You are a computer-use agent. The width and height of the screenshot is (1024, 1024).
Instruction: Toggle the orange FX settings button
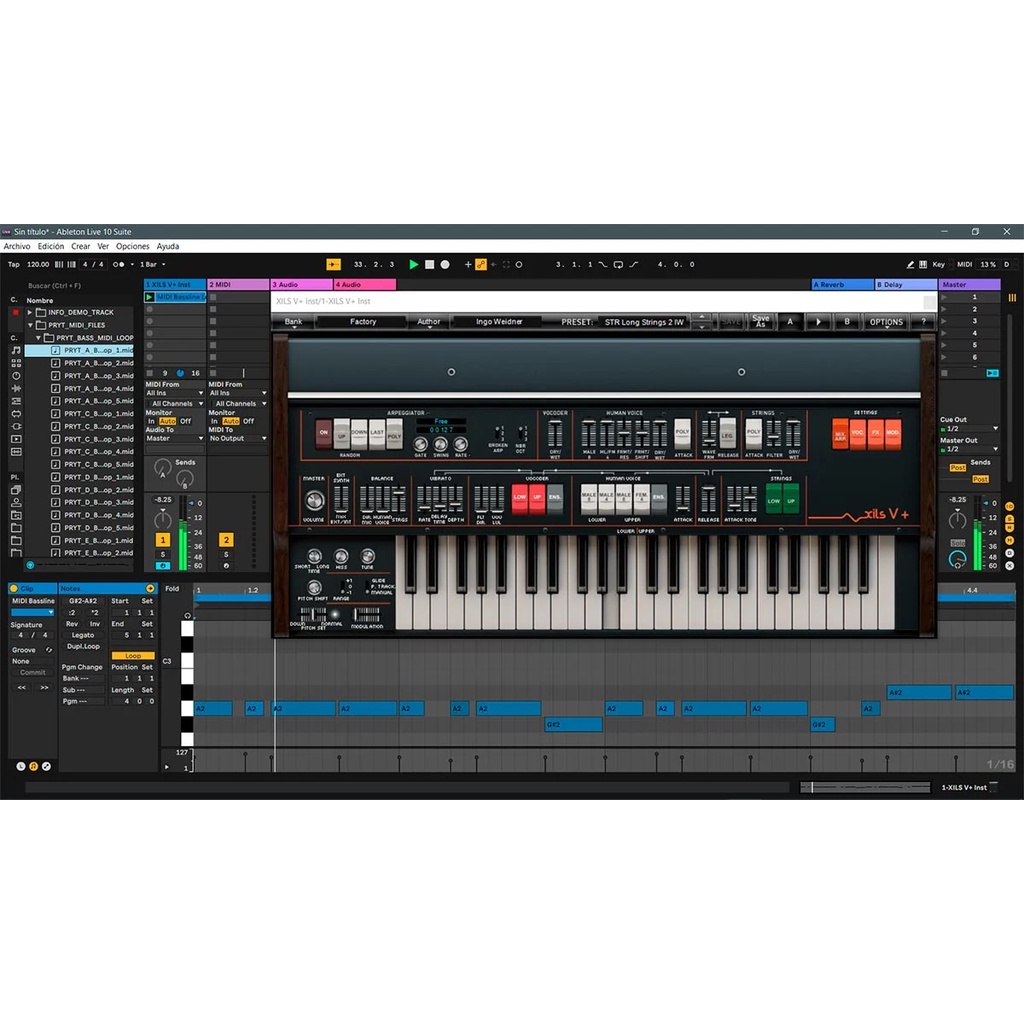click(875, 434)
